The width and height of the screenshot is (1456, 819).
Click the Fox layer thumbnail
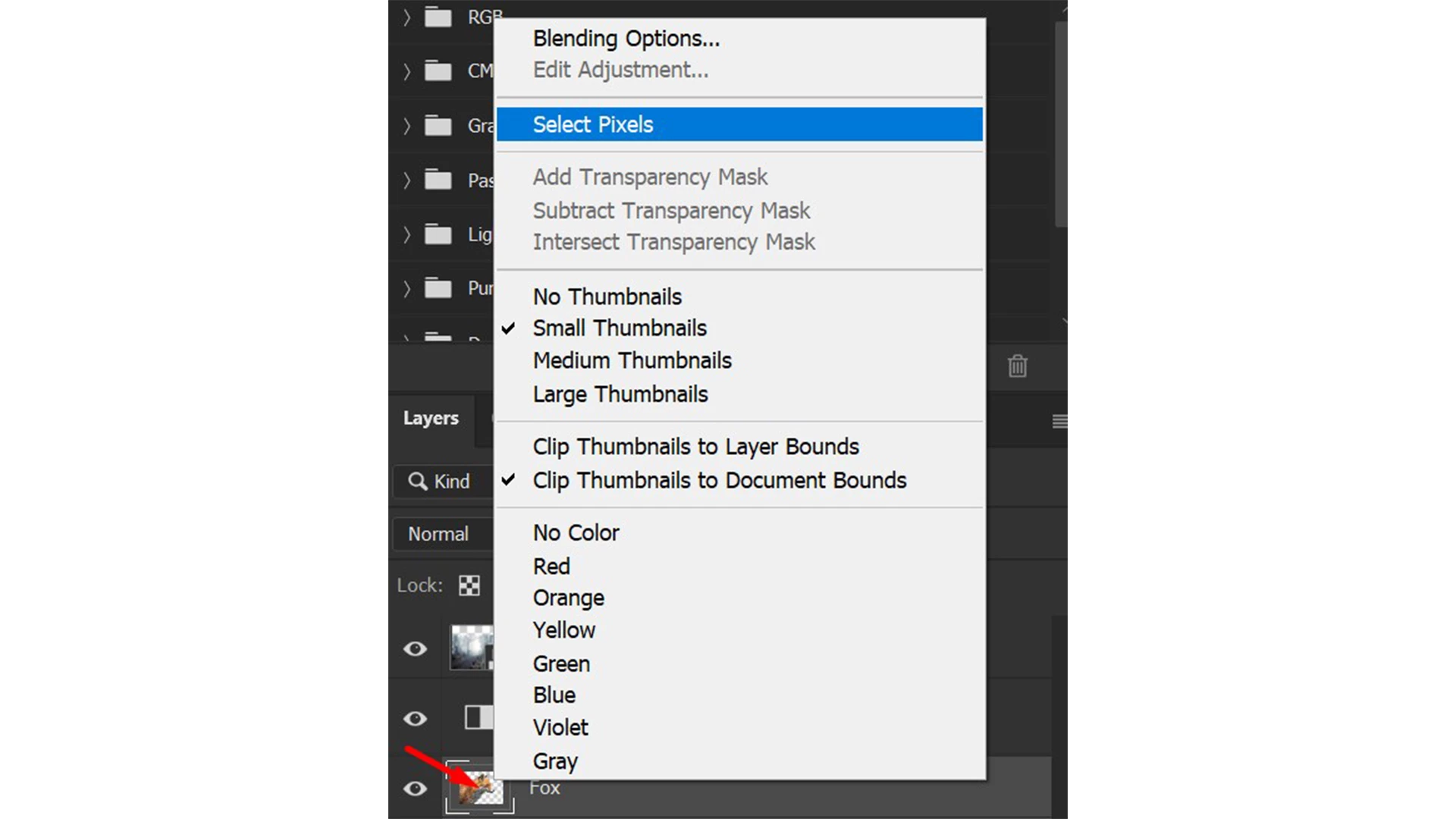point(479,789)
